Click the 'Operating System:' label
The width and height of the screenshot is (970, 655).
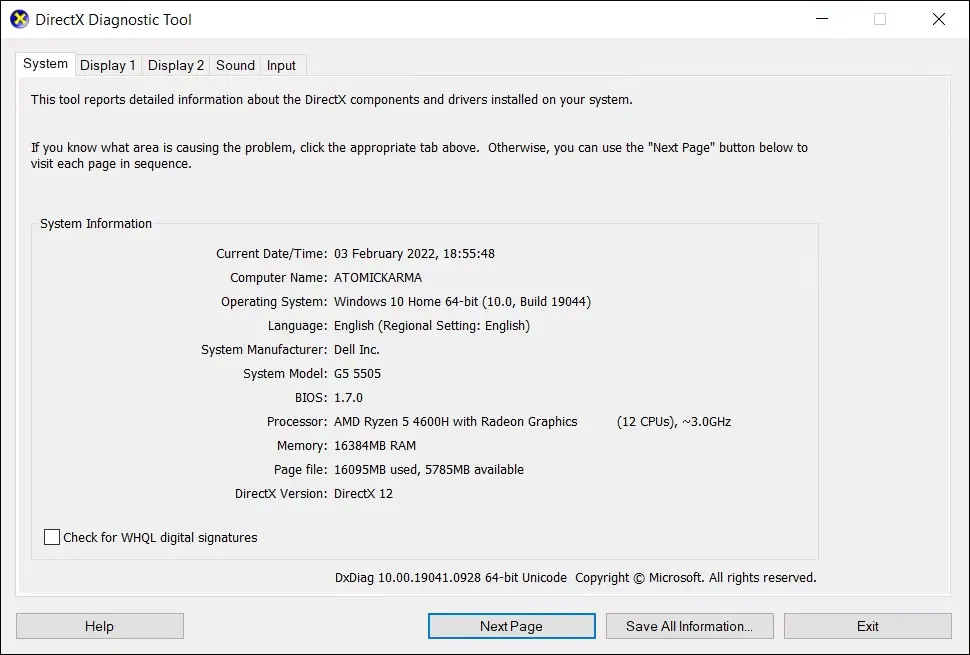274,302
